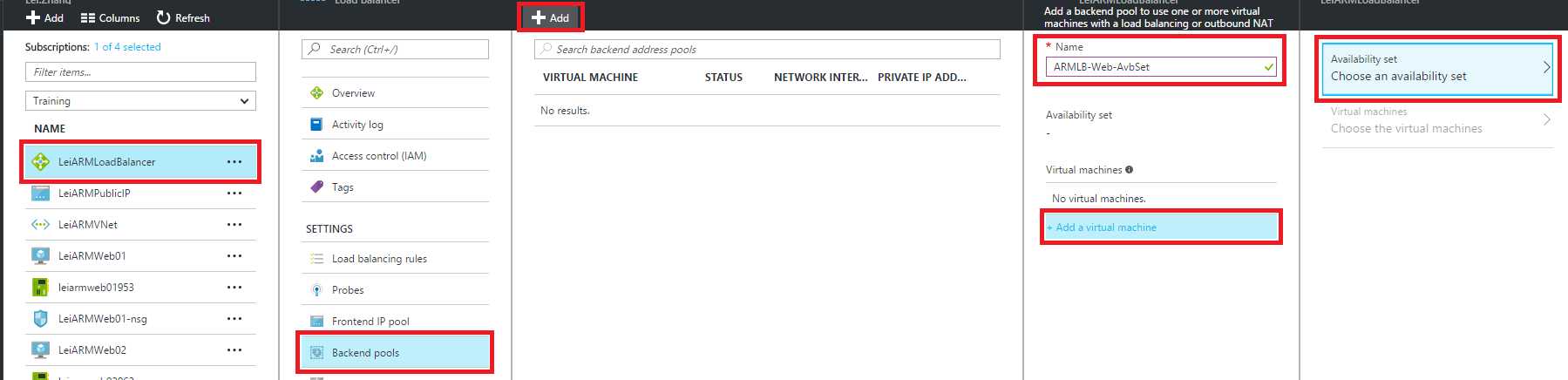The image size is (1568, 380).
Task: Open more options for LeiARMWeb01-nsg
Action: (x=234, y=319)
